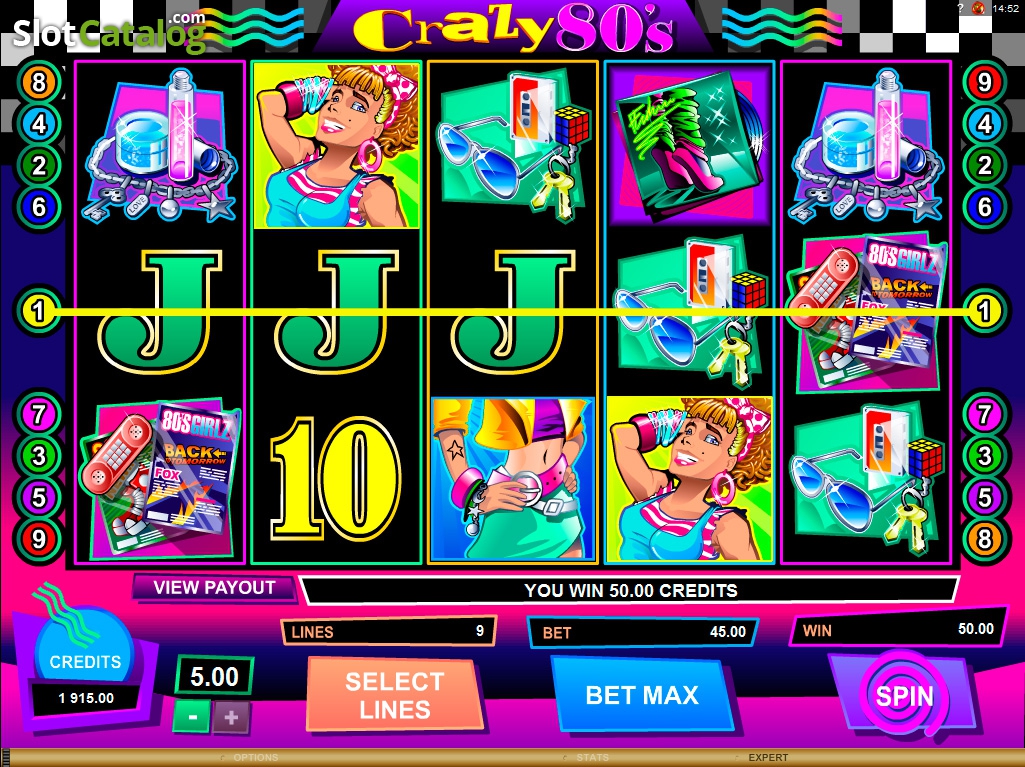Click the purple payline 5 marker on right
Viewport: 1025px width, 767px height.
(x=984, y=498)
